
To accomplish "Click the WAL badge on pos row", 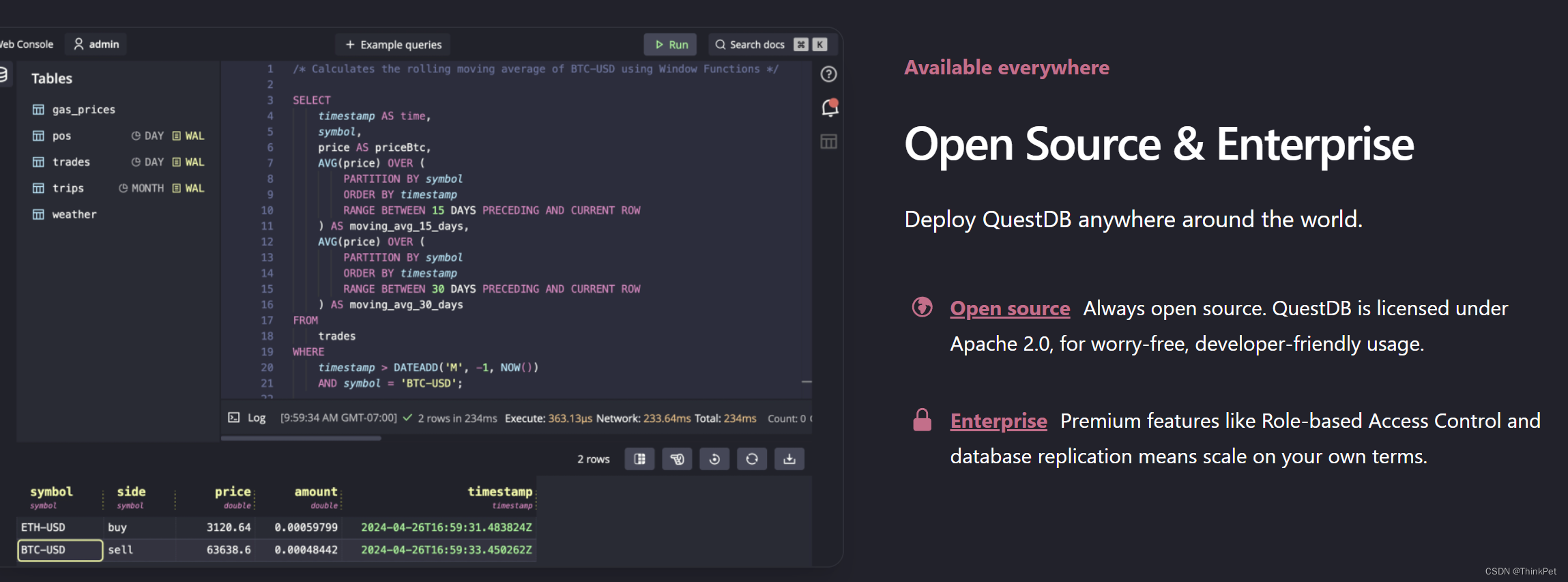I will coord(188,136).
